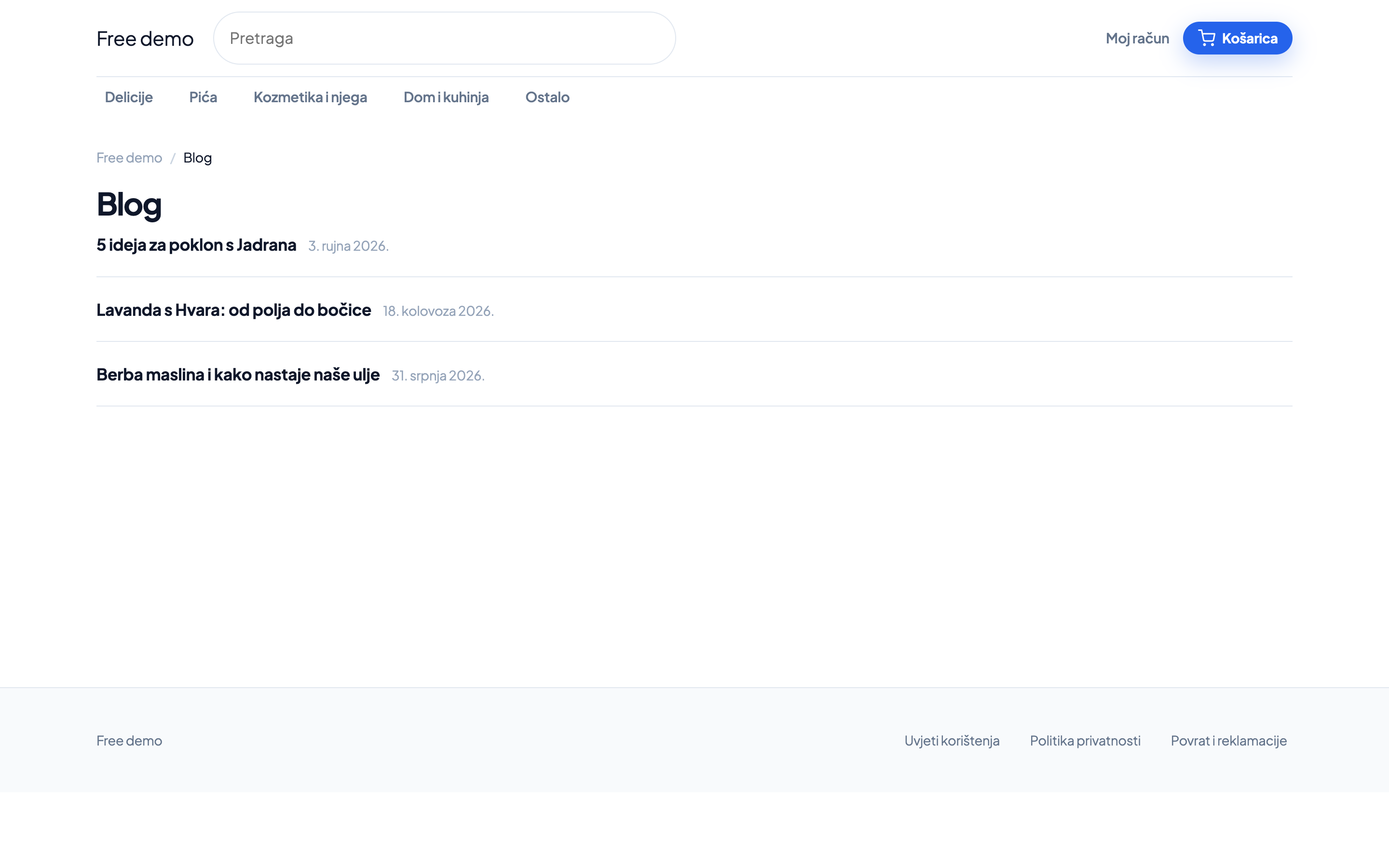The image size is (1389, 868).
Task: Click the Blog breadcrumb item
Action: coord(197,157)
